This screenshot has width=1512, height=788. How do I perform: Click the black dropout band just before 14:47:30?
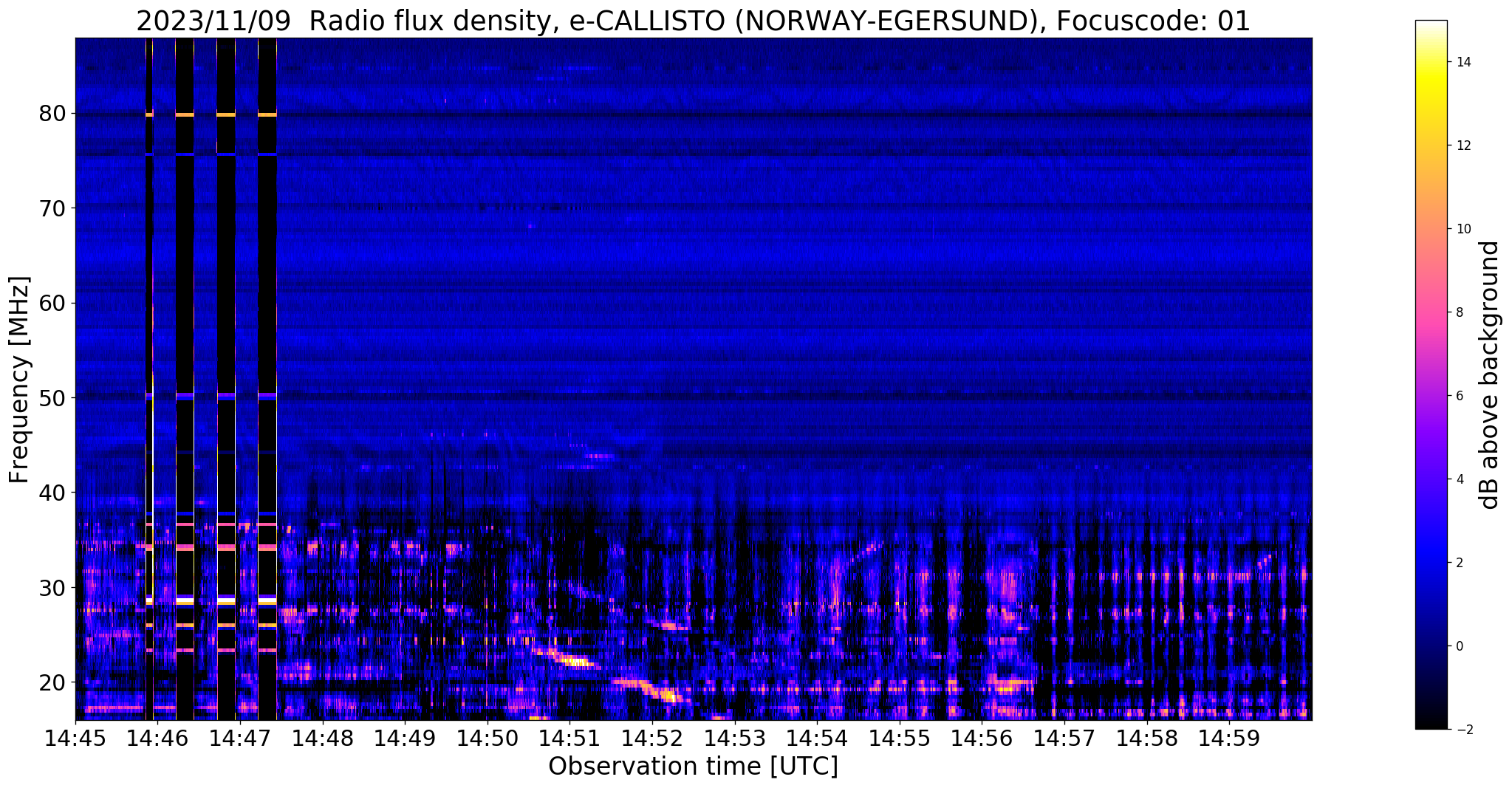(267, 379)
